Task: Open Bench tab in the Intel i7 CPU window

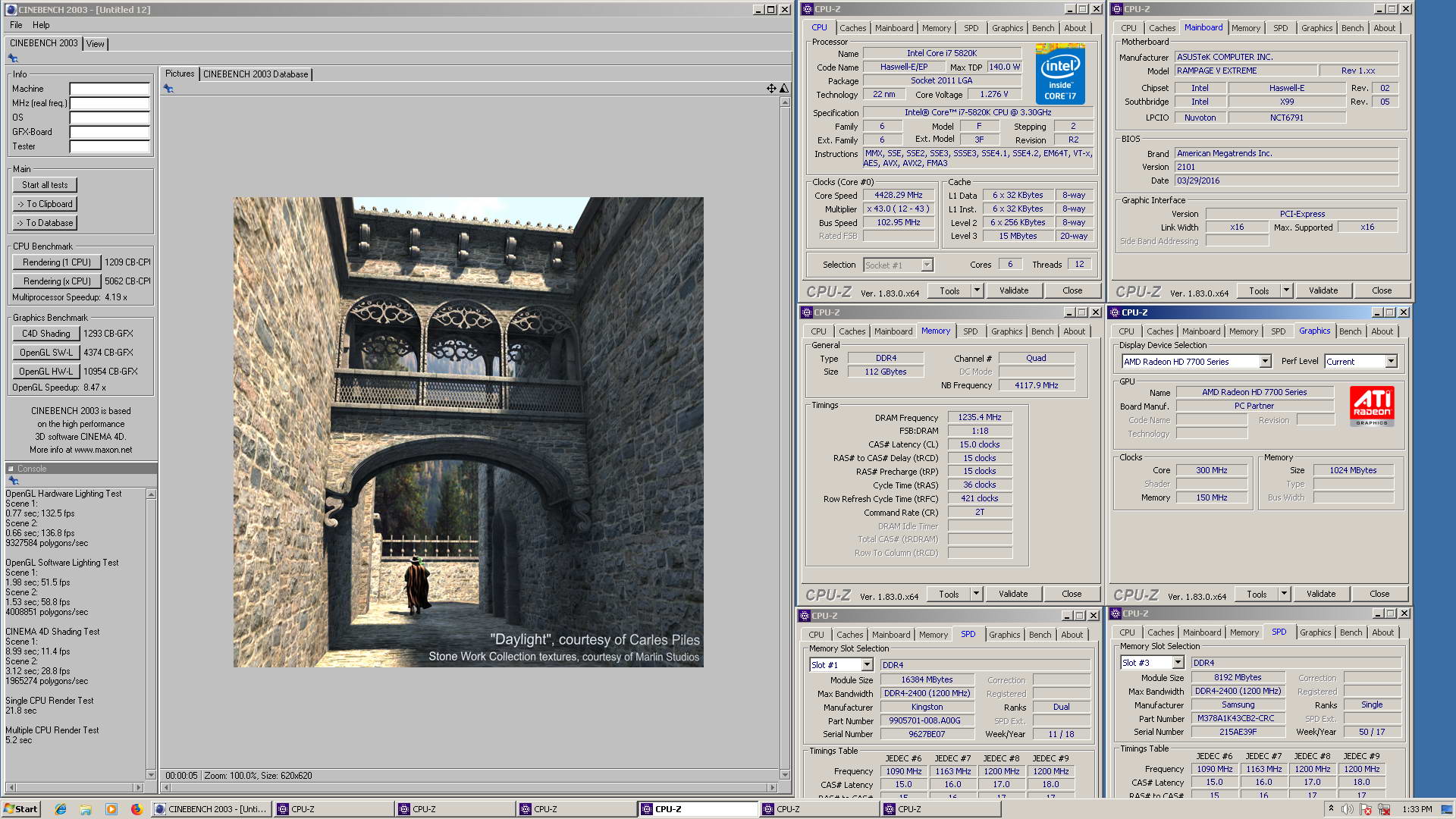Action: coord(1043,28)
